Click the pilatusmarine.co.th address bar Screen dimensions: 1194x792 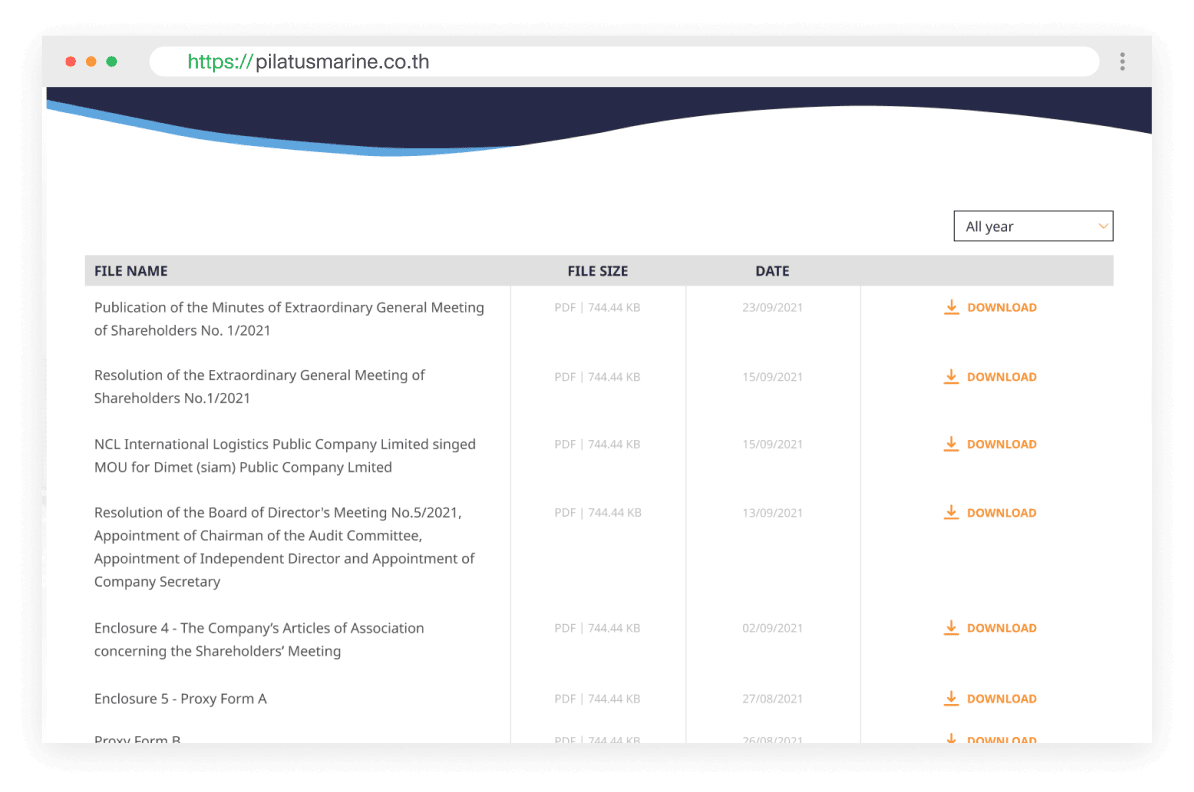tap(620, 62)
